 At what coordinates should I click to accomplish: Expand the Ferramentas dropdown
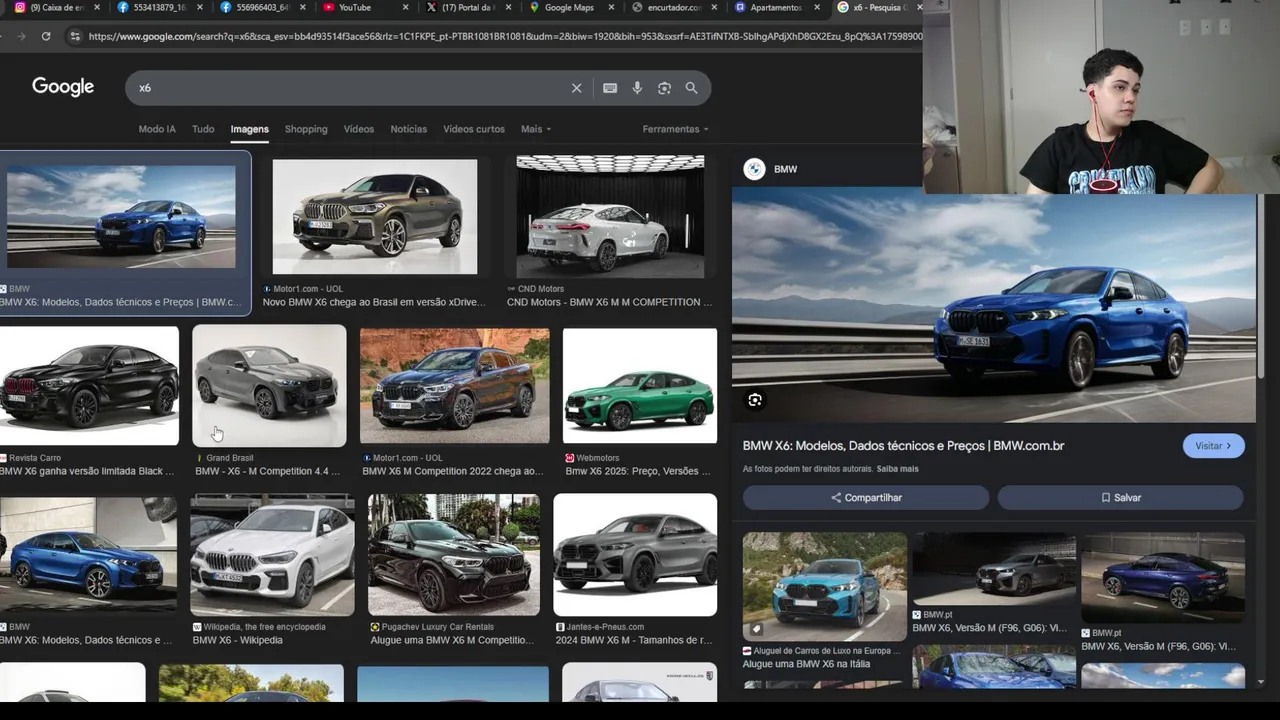(675, 129)
